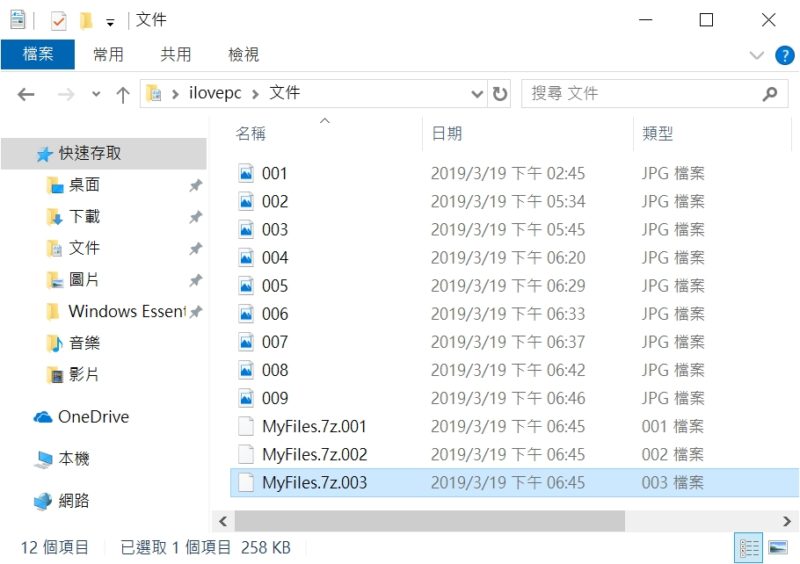Viewport: 800px width, 564px height.
Task: Select 快速存取 in the navigation pane
Action: [104, 153]
